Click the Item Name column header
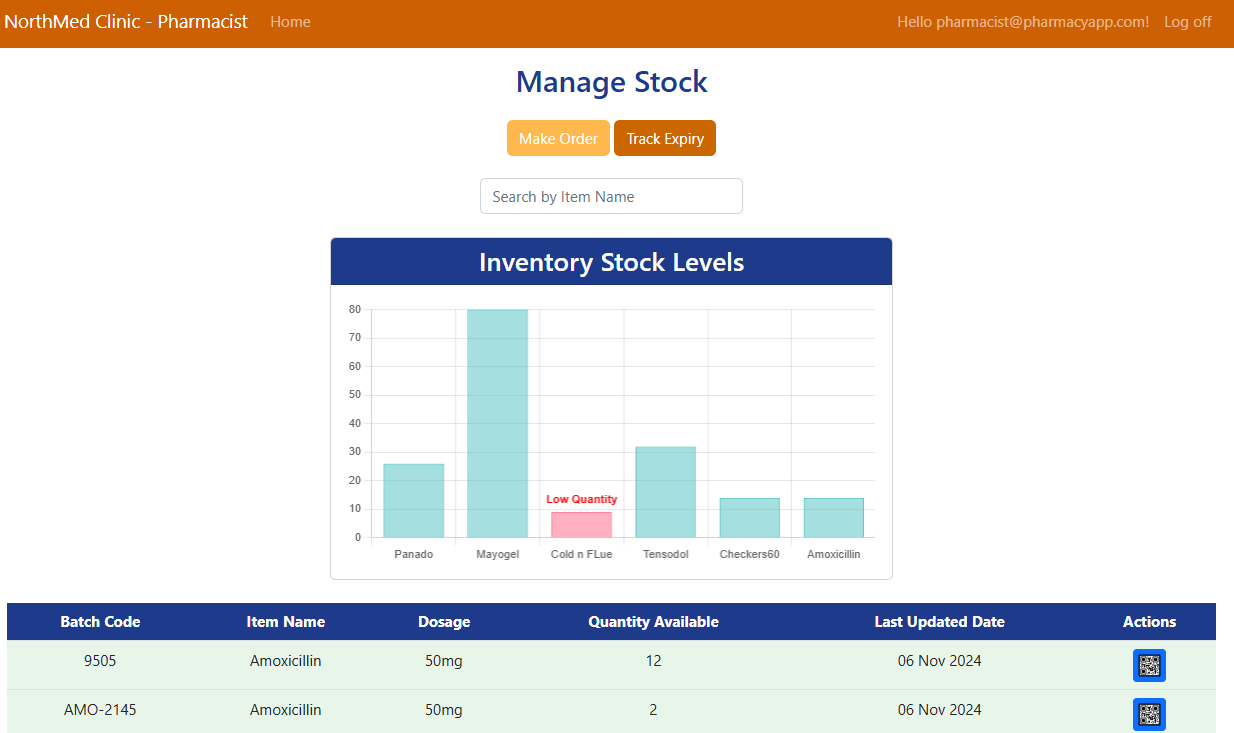Screen dimensions: 1234x733 [286, 621]
